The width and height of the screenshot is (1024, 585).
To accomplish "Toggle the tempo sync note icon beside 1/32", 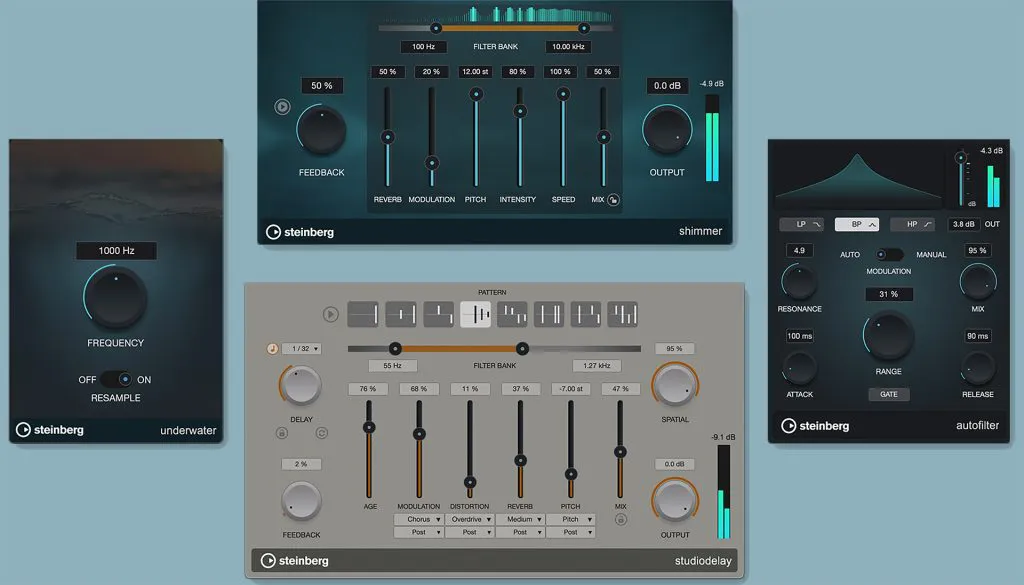I will click(272, 349).
